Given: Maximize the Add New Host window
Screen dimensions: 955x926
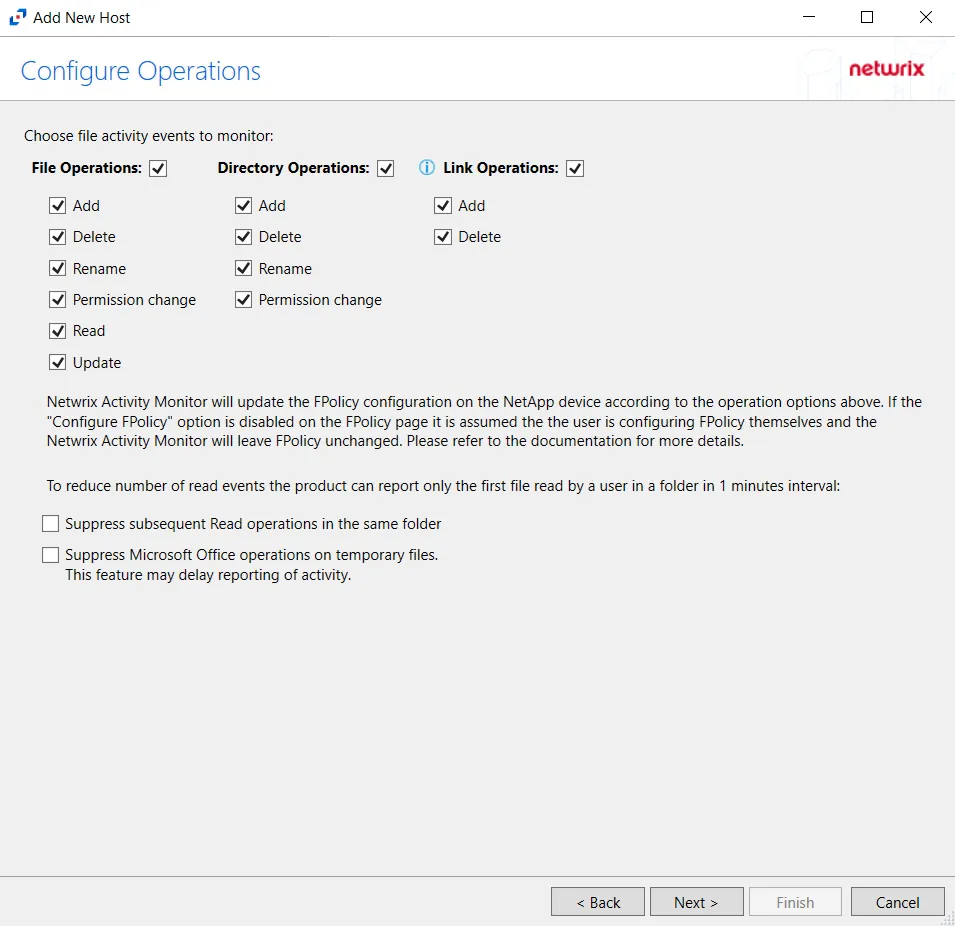Looking at the screenshot, I should tap(867, 17).
